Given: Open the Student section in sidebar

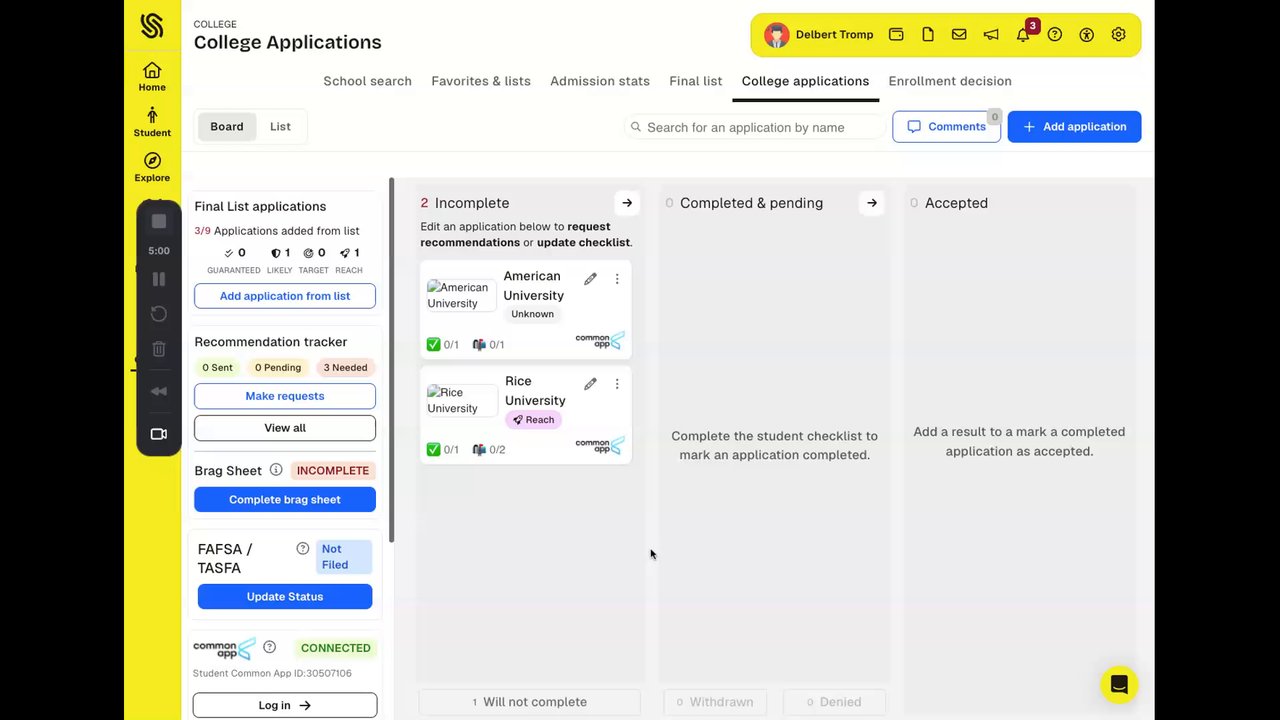Looking at the screenshot, I should click(x=152, y=122).
